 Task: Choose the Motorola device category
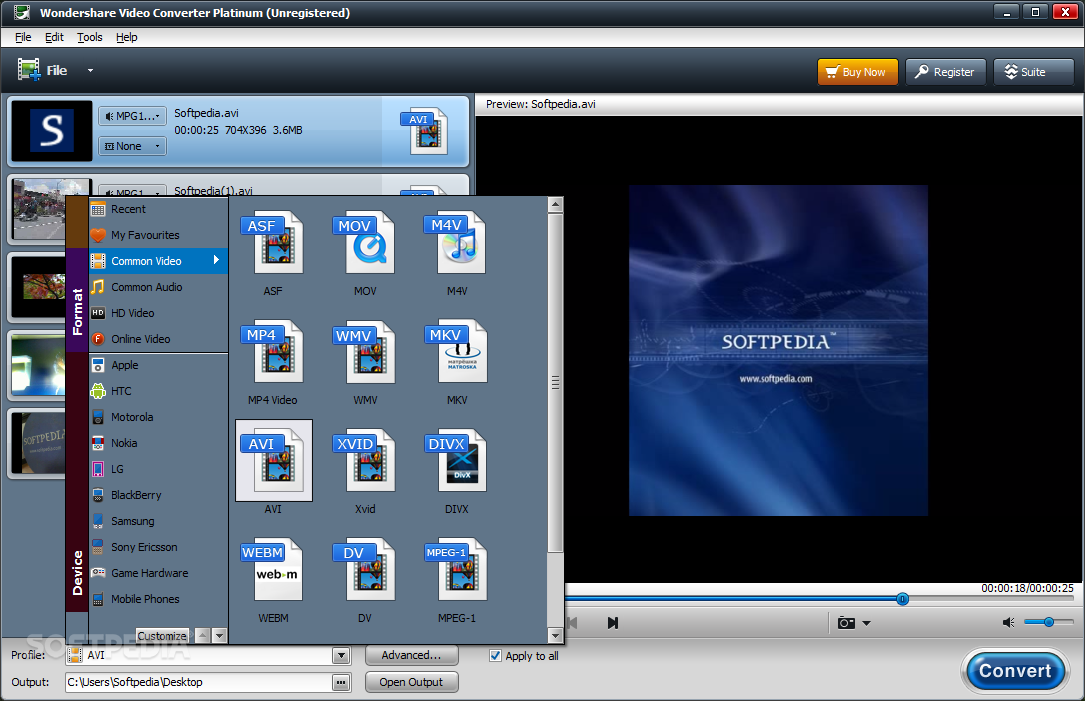click(x=158, y=417)
